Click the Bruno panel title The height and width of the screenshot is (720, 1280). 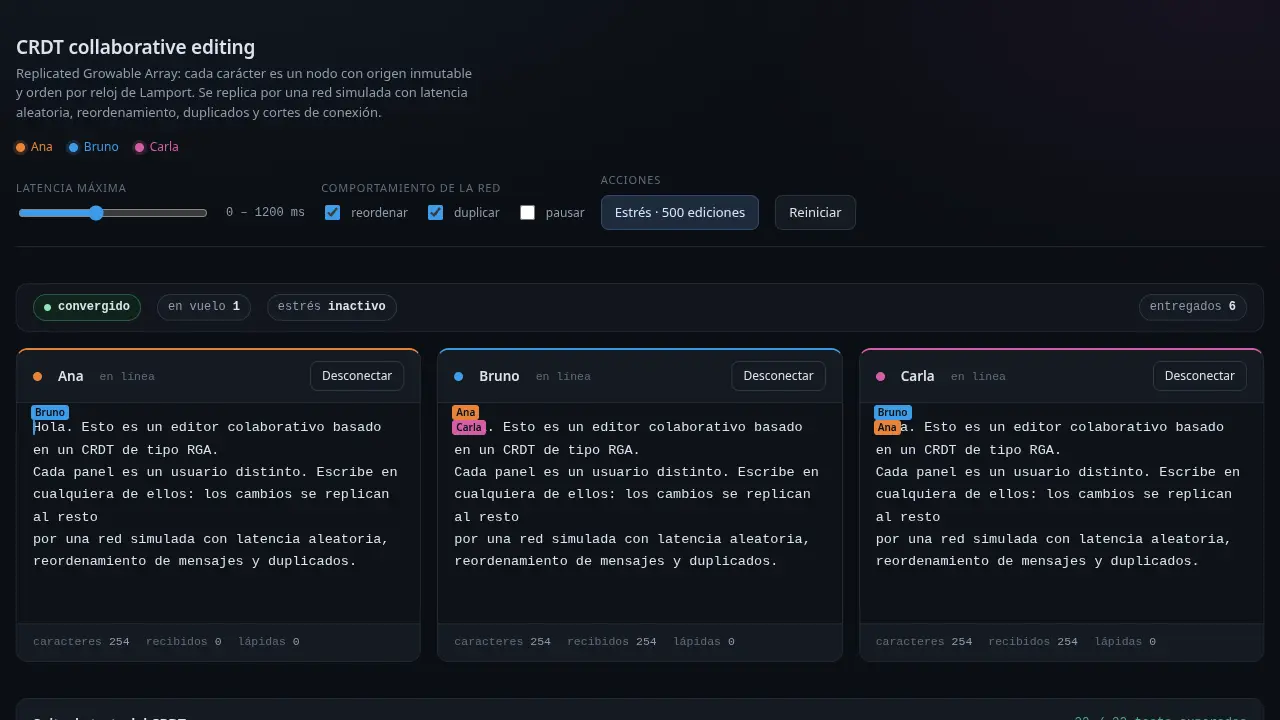click(499, 376)
